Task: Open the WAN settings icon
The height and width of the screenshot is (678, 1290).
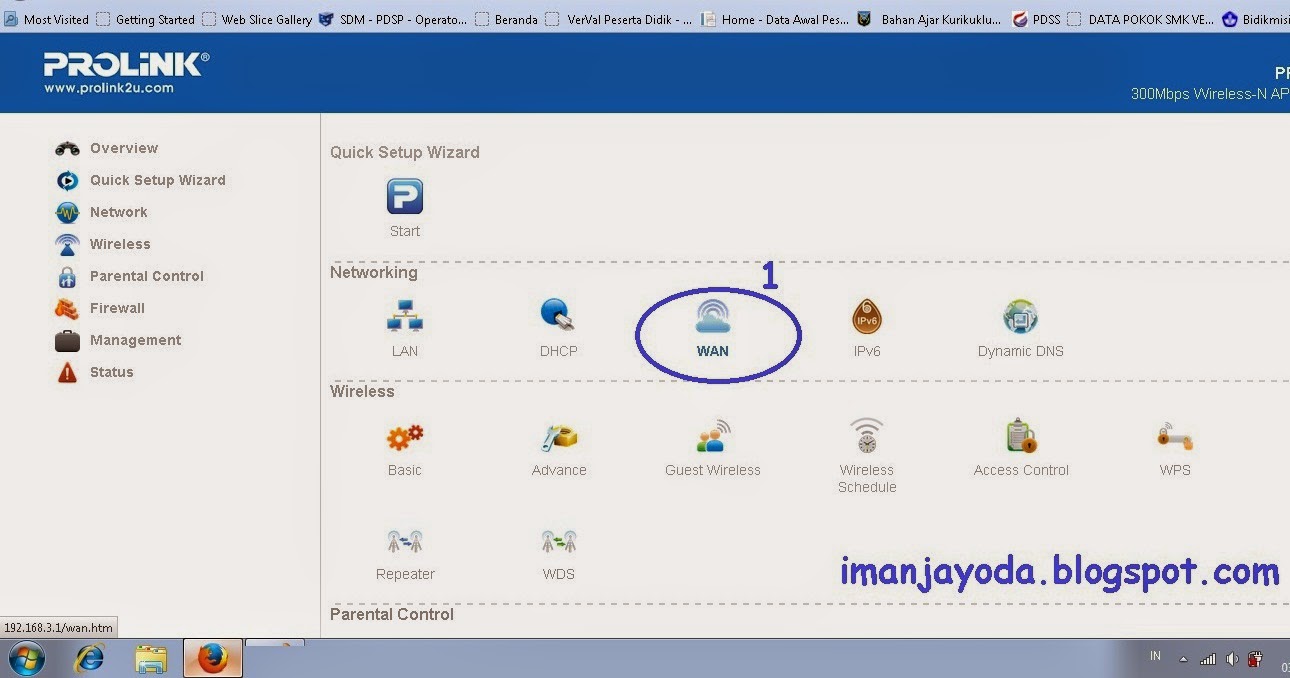Action: click(712, 325)
